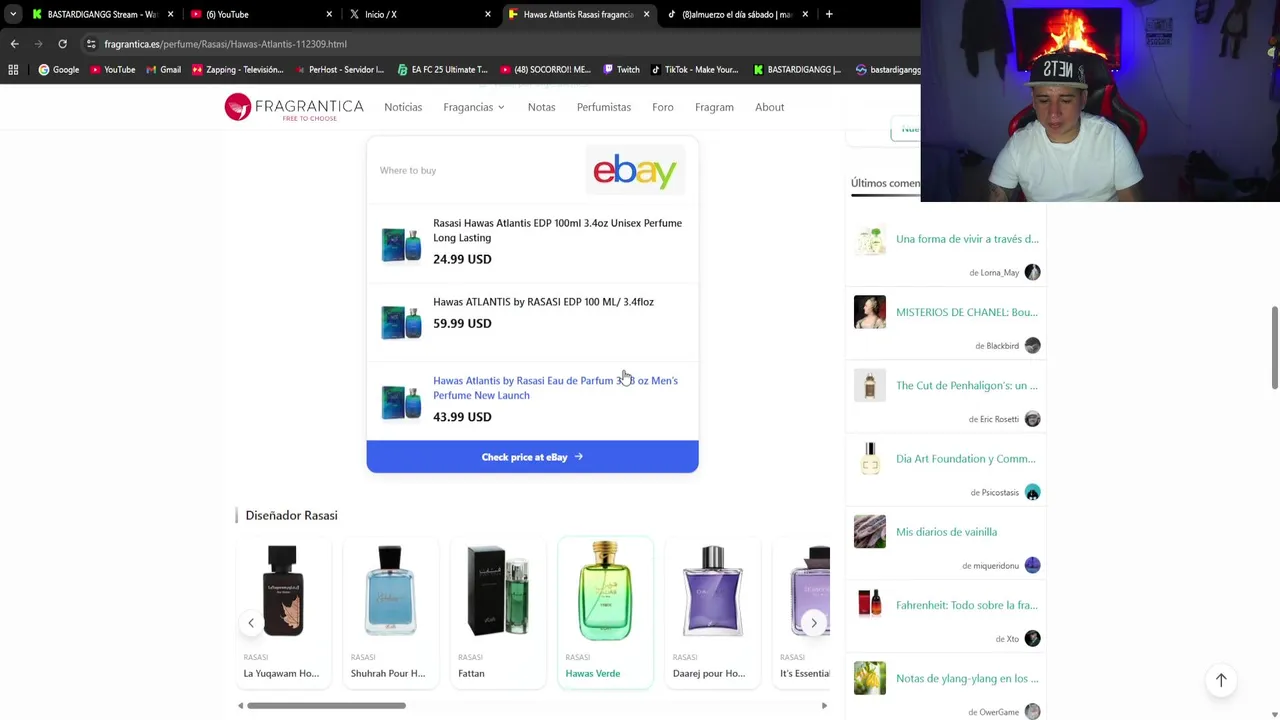The width and height of the screenshot is (1280, 720).
Task: Open the Noticias menu item
Action: (403, 107)
